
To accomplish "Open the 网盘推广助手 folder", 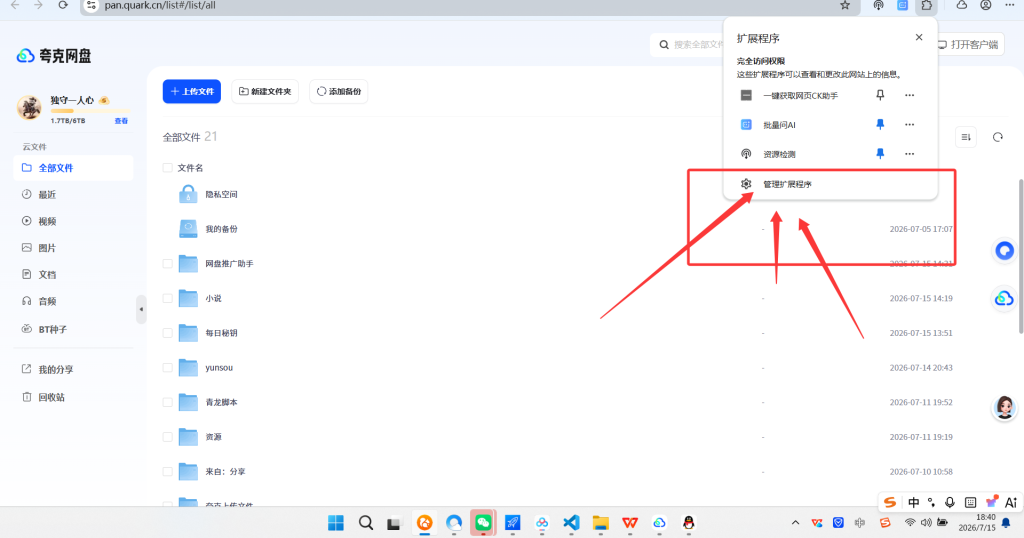I will pyautogui.click(x=229, y=264).
